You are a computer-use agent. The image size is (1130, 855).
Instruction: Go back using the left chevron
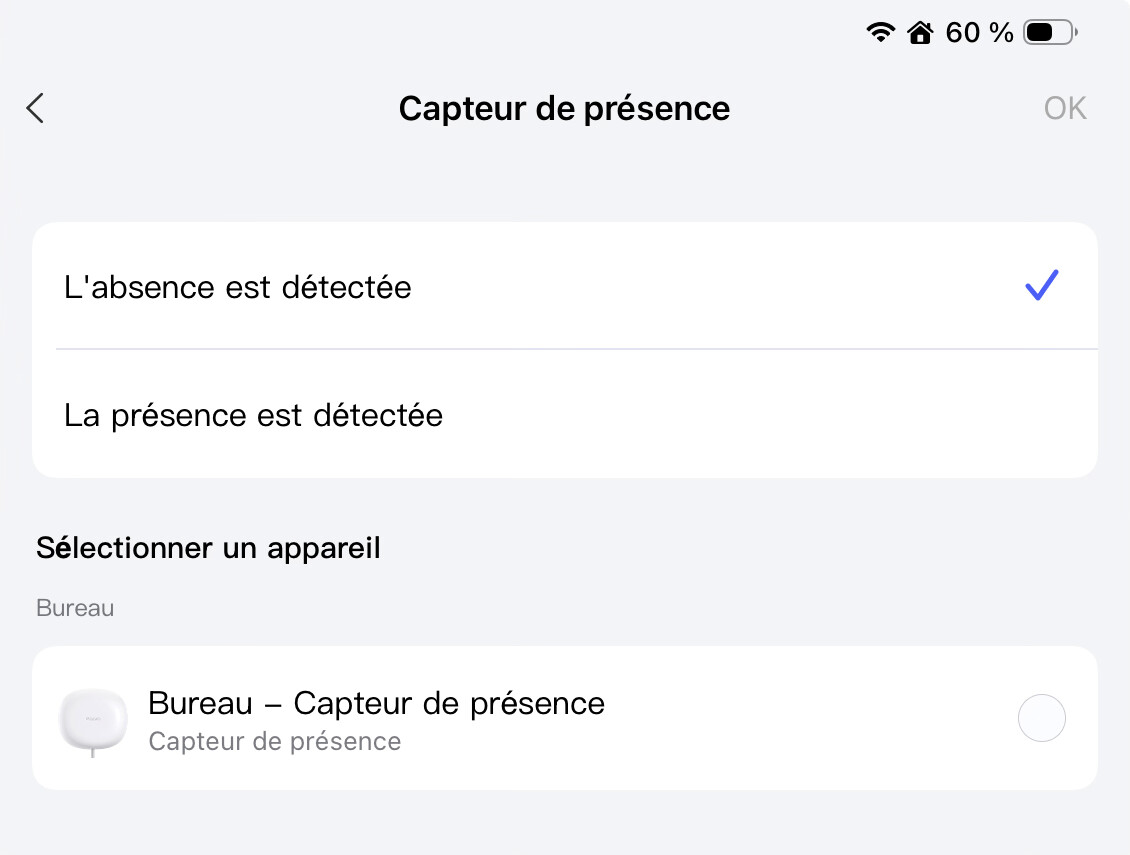pos(36,108)
